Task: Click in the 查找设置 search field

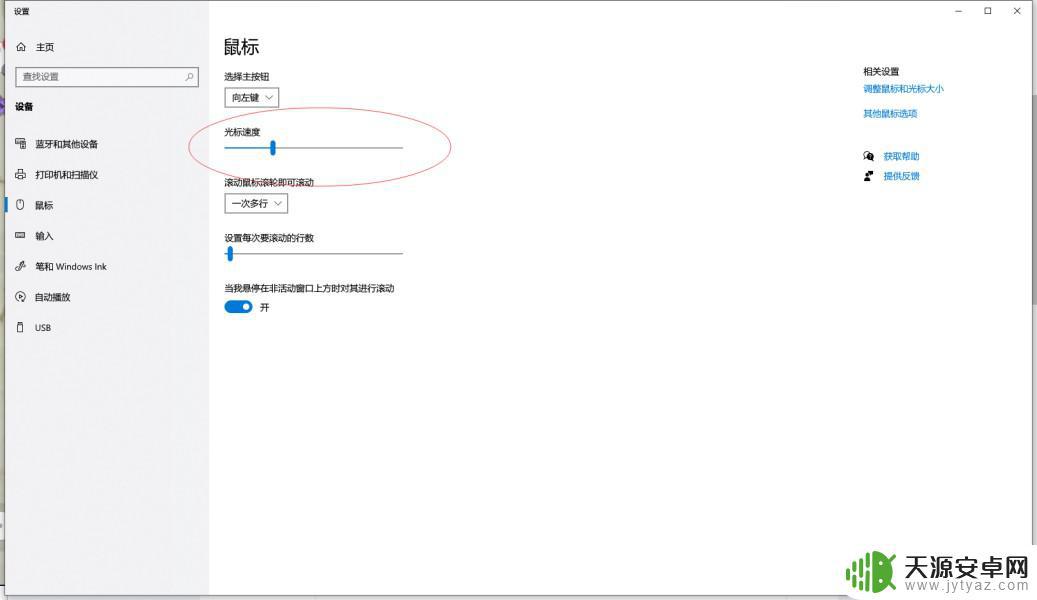Action: point(106,77)
